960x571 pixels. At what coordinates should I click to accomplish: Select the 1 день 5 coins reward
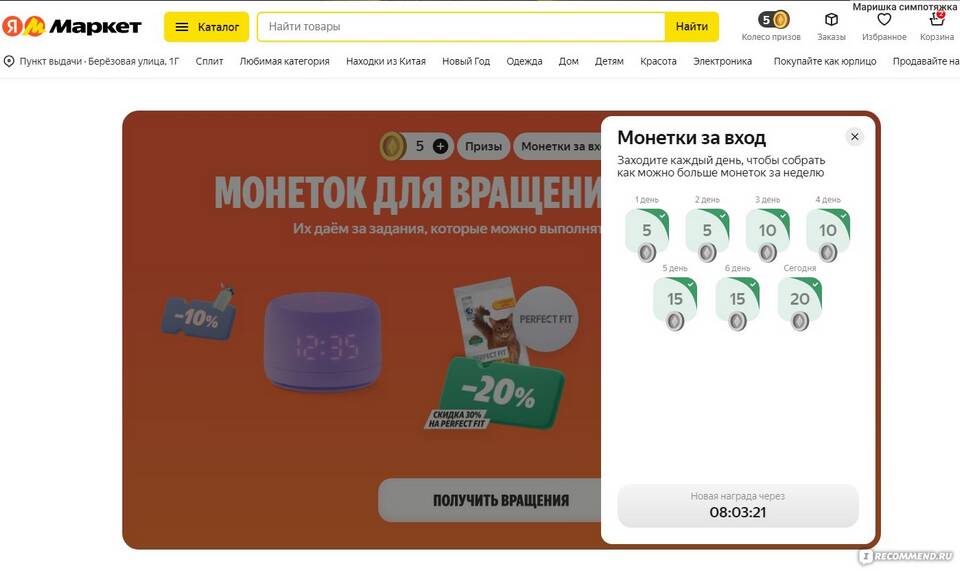point(647,235)
